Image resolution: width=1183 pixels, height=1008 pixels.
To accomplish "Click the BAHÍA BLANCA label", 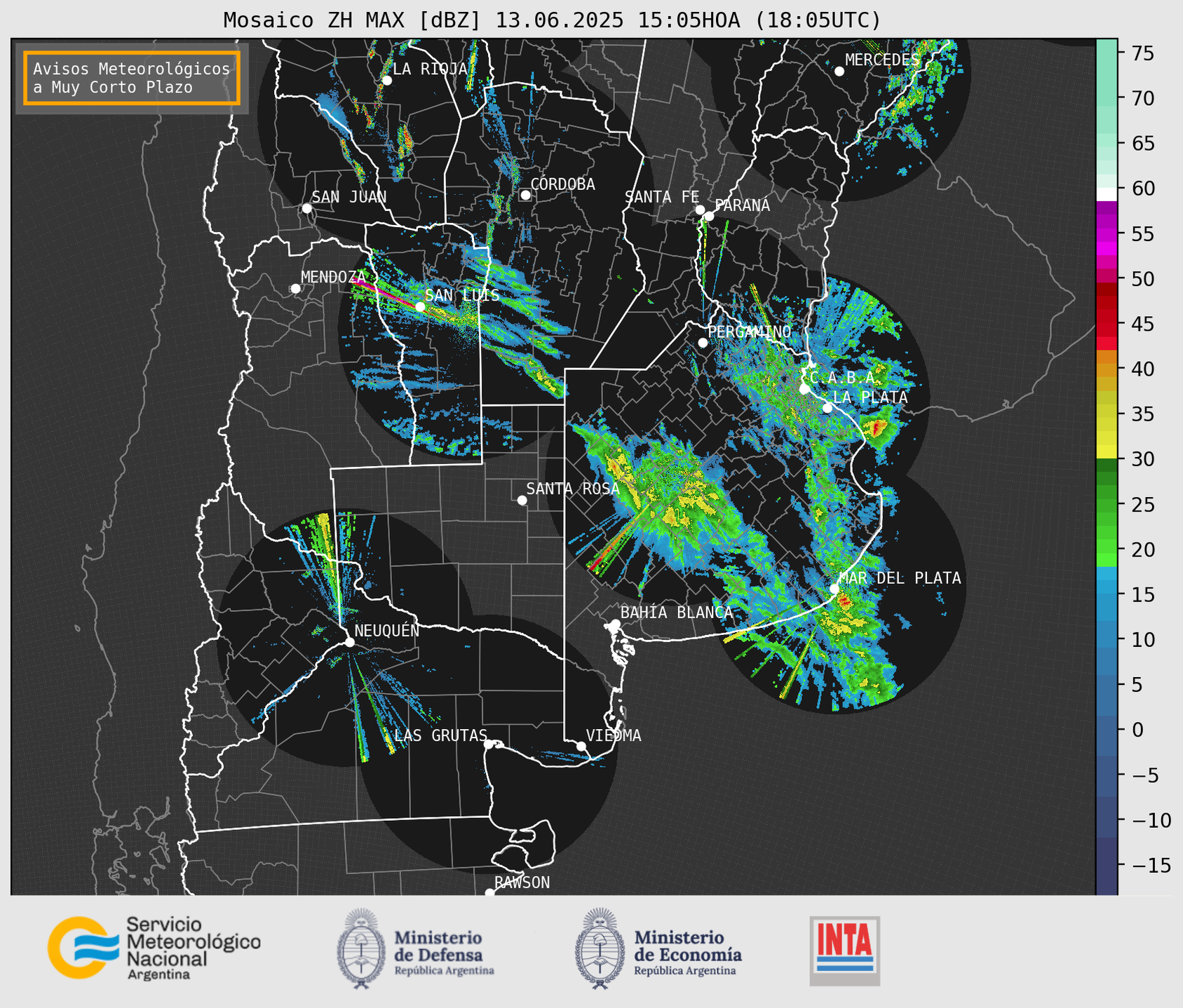I will (x=677, y=612).
